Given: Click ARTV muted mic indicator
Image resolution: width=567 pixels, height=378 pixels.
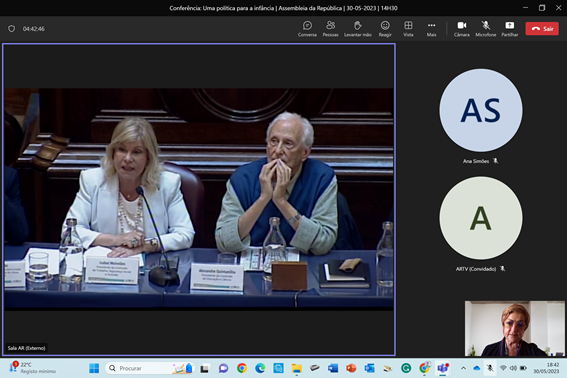Looking at the screenshot, I should click(502, 269).
